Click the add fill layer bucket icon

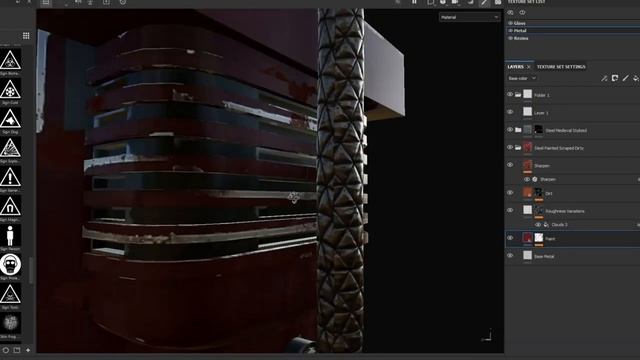(x=636, y=78)
